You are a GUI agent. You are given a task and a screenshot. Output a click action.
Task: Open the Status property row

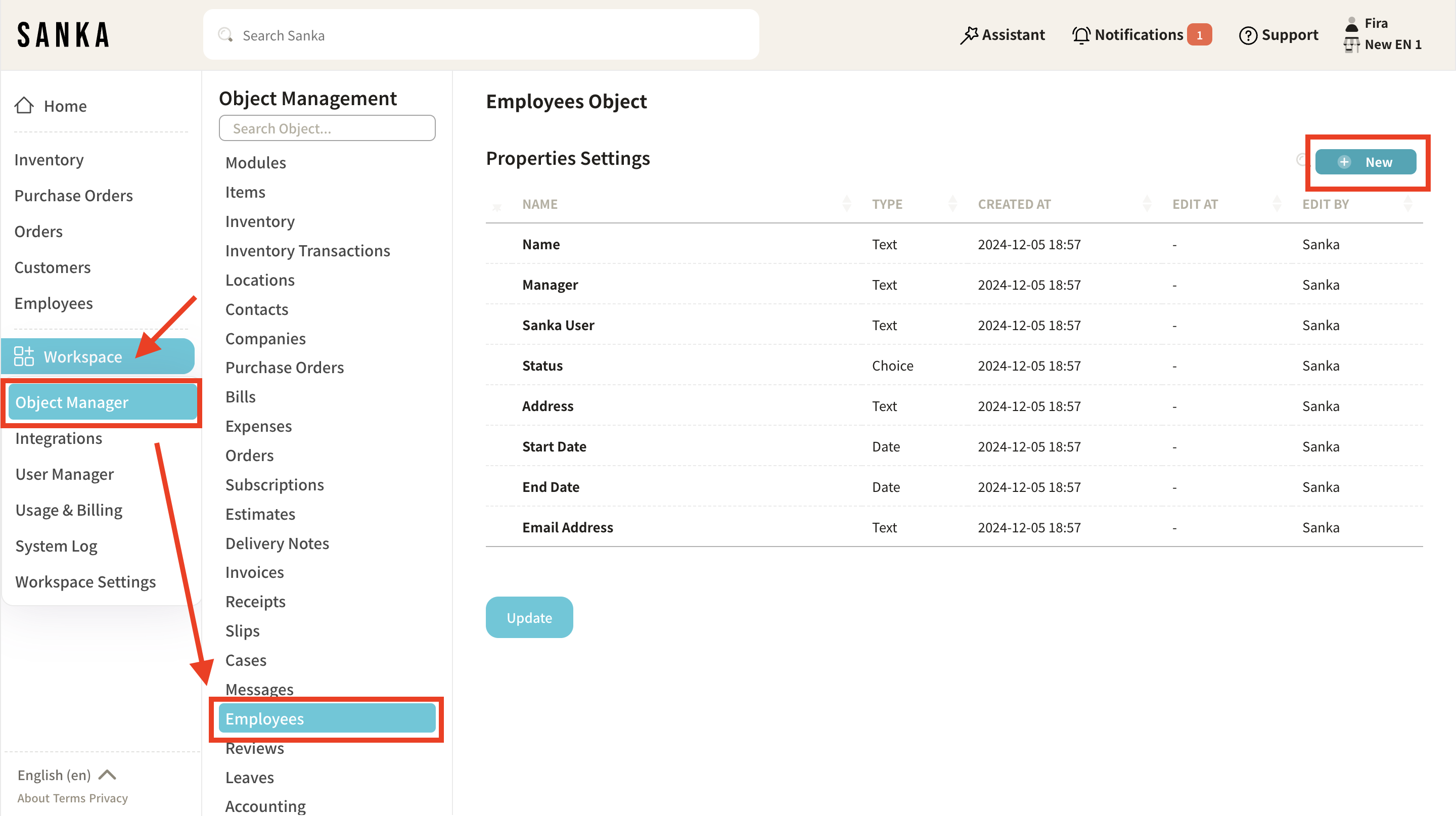coord(542,366)
